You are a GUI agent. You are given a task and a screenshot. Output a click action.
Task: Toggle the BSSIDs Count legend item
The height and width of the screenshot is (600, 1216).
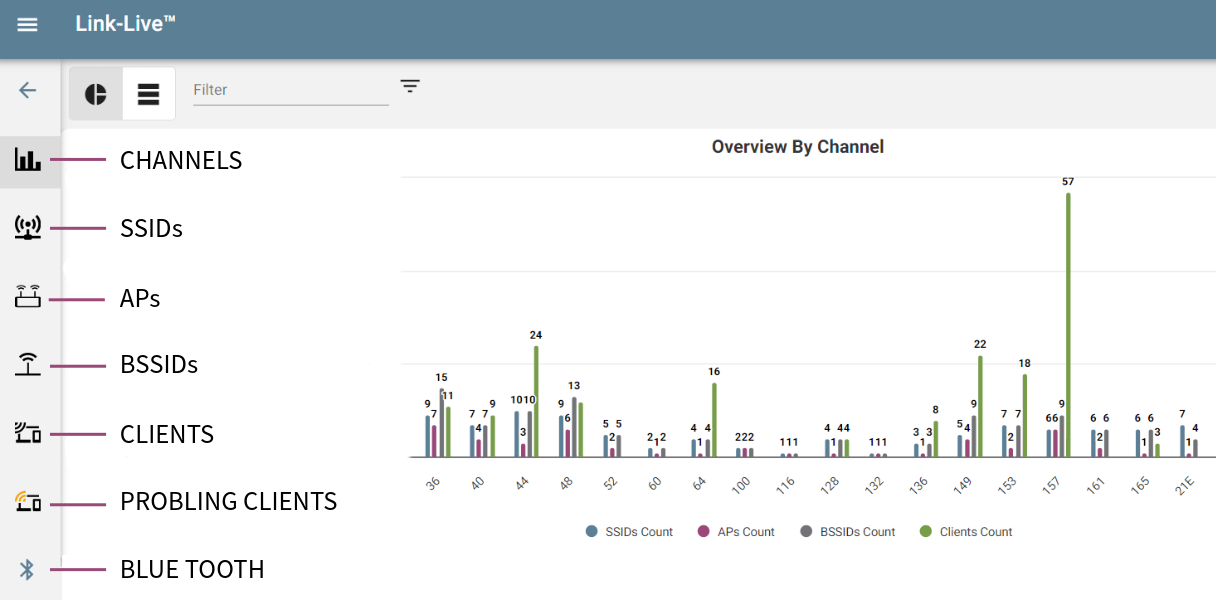tap(847, 531)
